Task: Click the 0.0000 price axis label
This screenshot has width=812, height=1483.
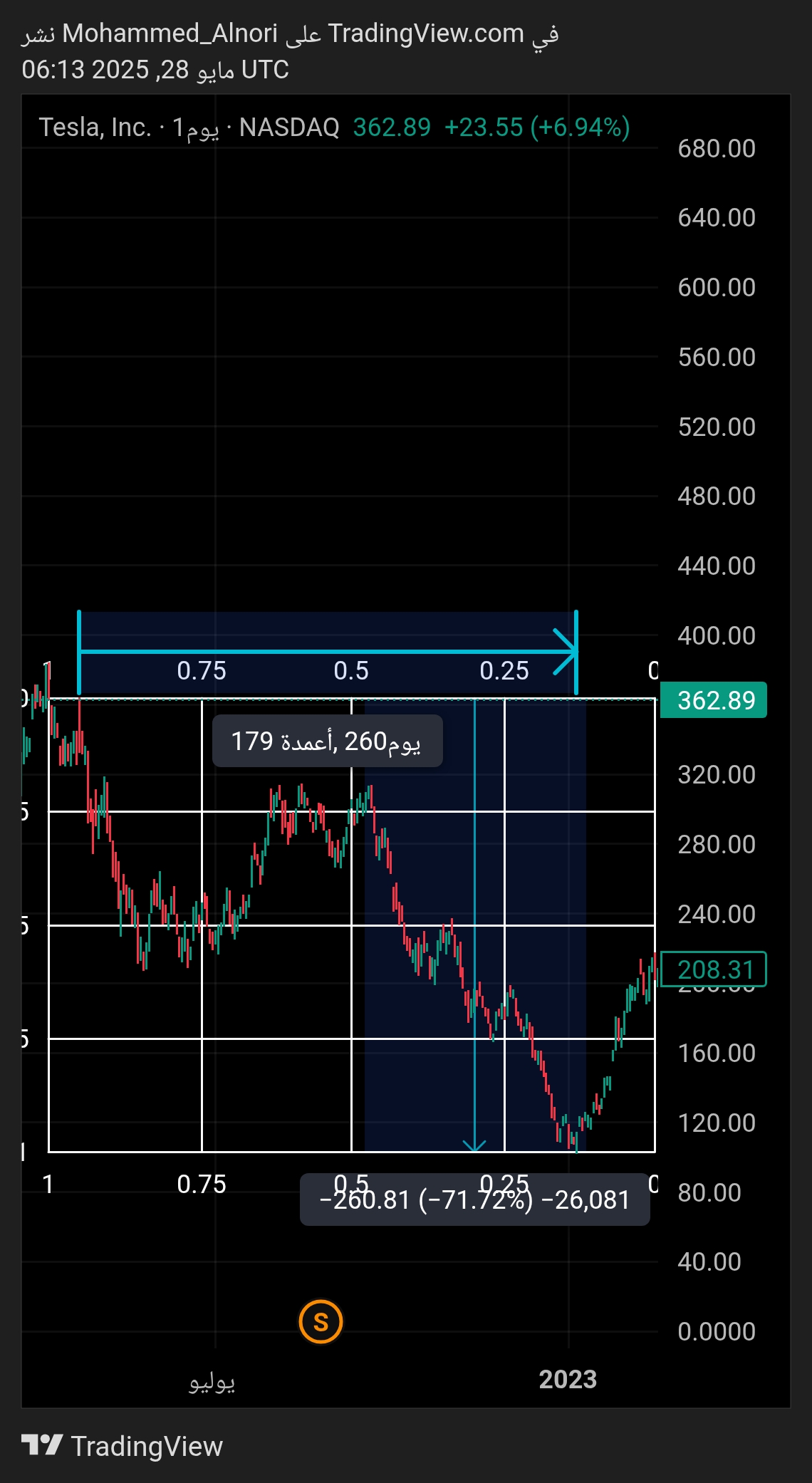Action: pos(717,1331)
